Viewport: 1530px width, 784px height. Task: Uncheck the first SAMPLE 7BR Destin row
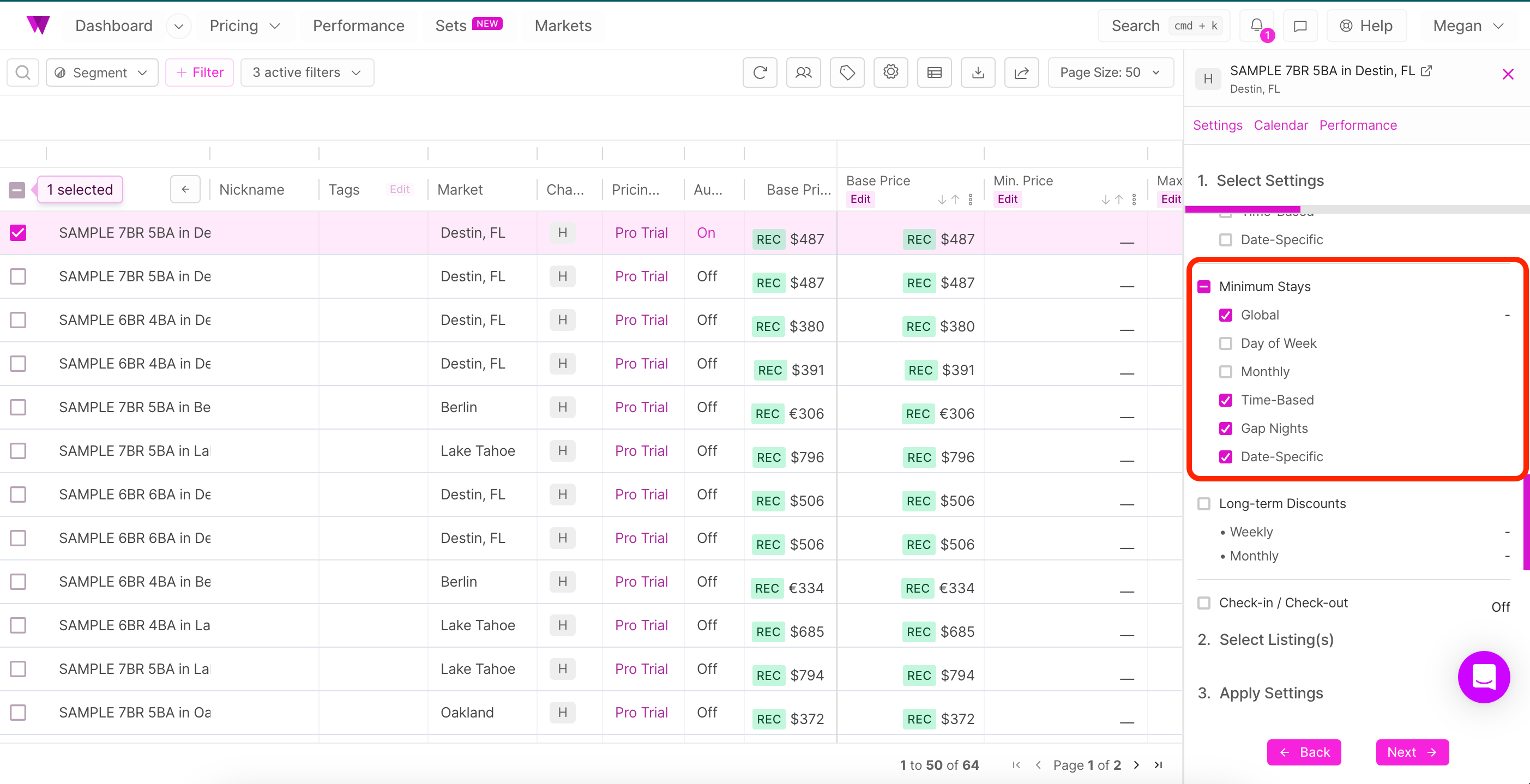click(18, 233)
